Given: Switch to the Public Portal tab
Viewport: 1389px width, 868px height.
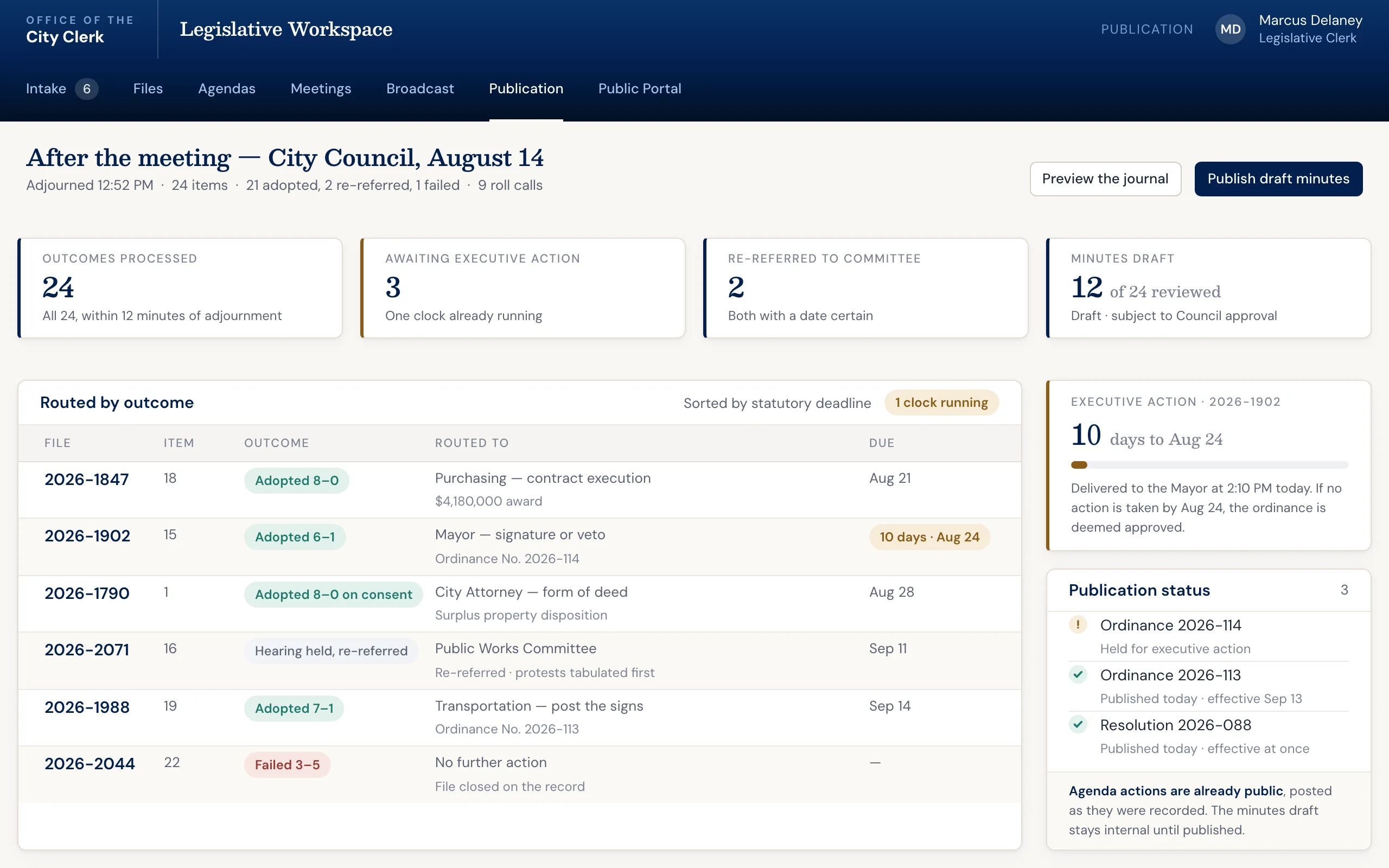Looking at the screenshot, I should click(x=639, y=88).
